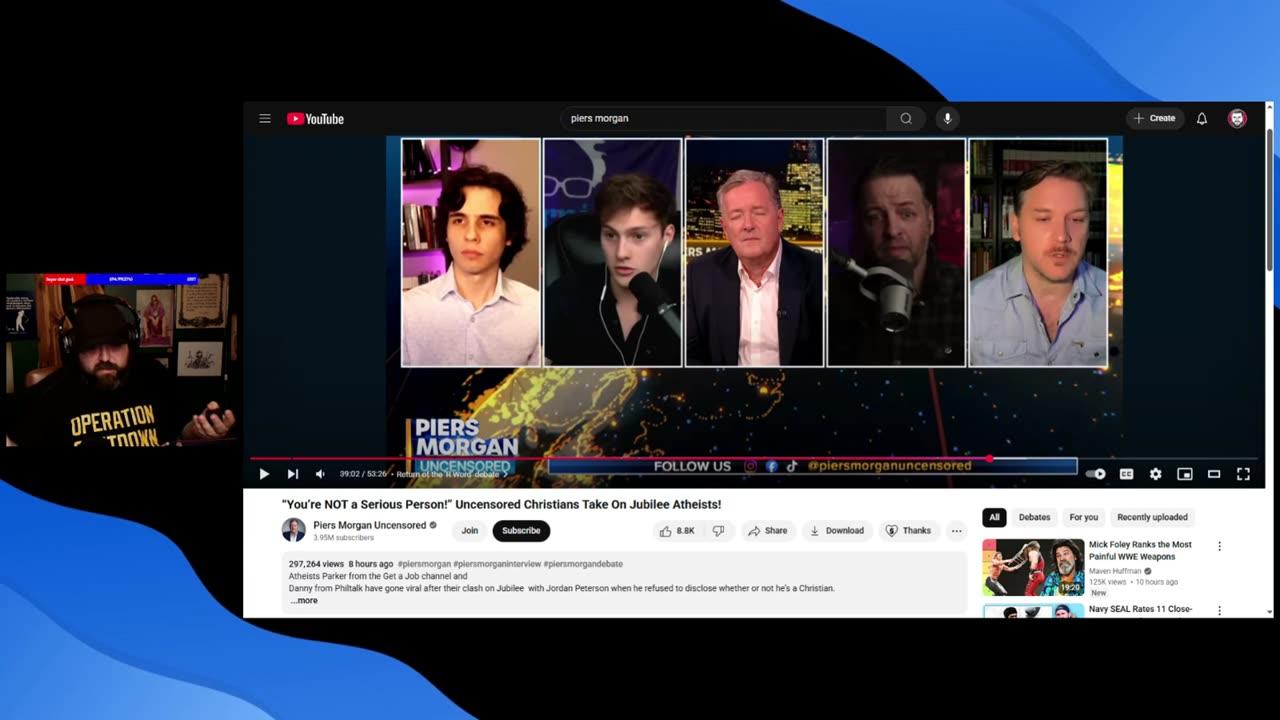Viewport: 1280px width, 720px height.
Task: Send a Thanks to the creator
Action: [x=908, y=531]
